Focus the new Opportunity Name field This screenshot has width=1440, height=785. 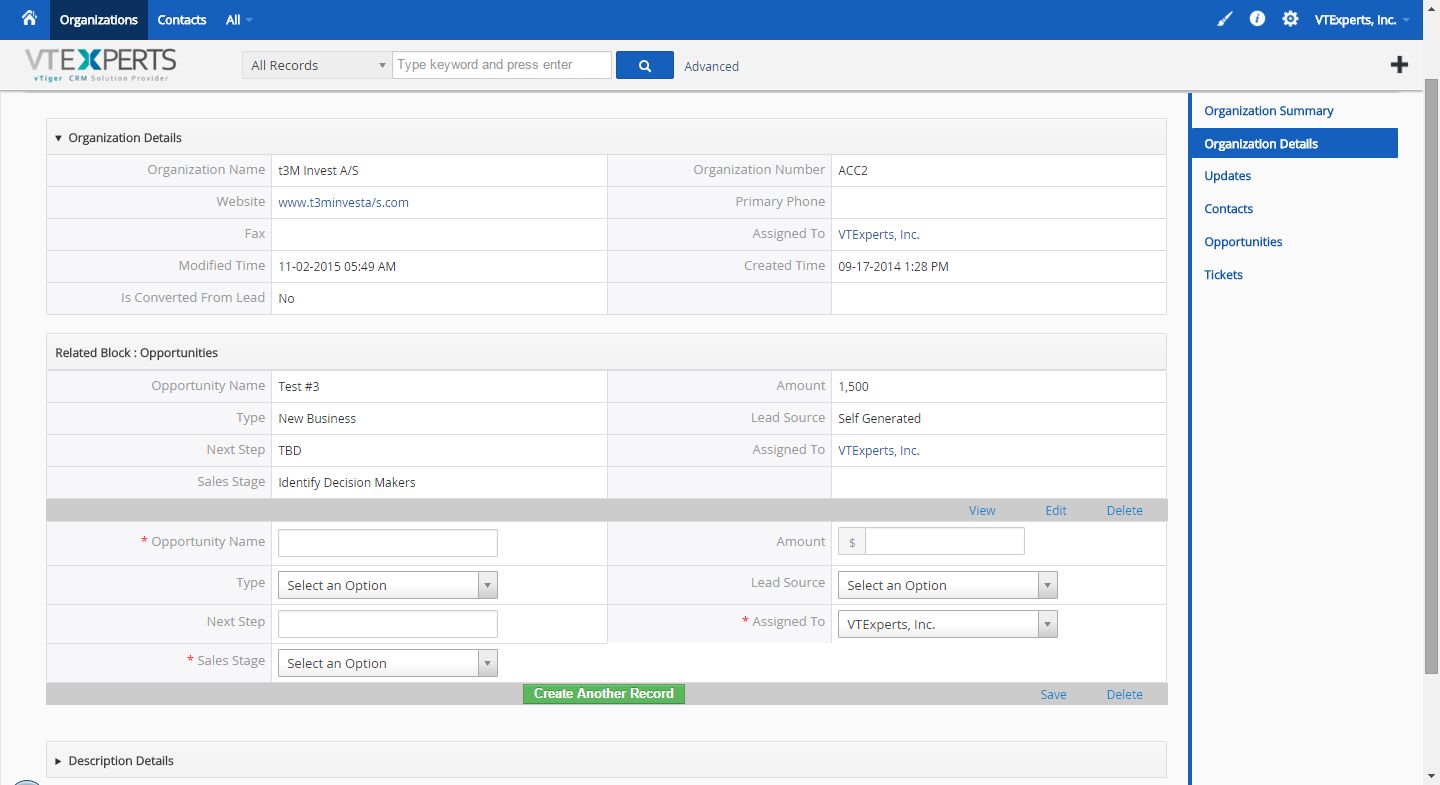click(388, 543)
